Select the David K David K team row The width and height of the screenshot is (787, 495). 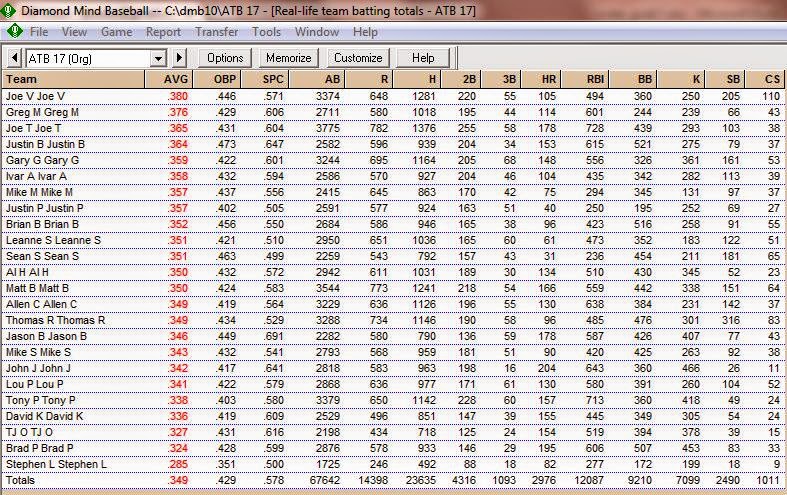click(x=394, y=416)
